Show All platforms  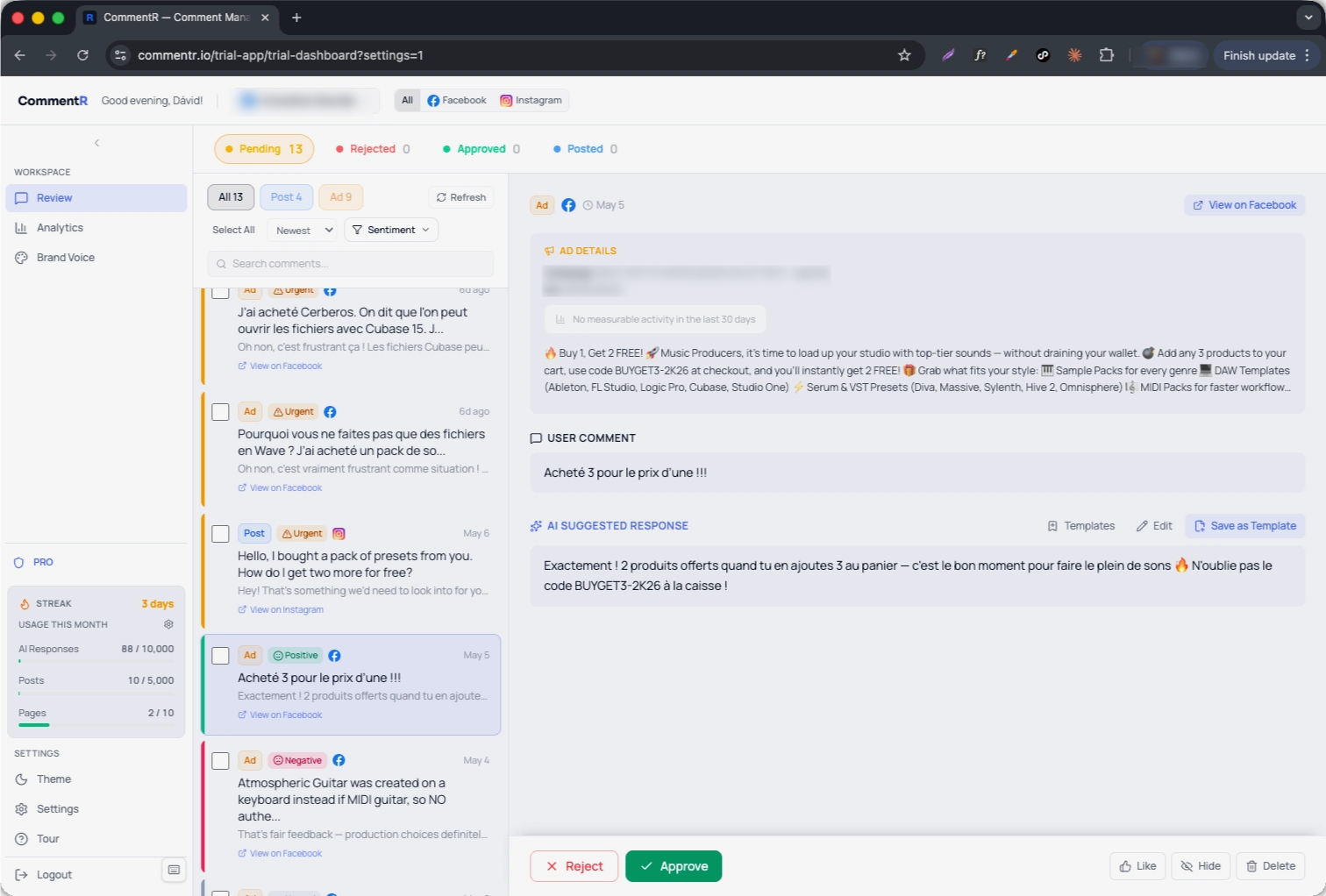tap(407, 101)
